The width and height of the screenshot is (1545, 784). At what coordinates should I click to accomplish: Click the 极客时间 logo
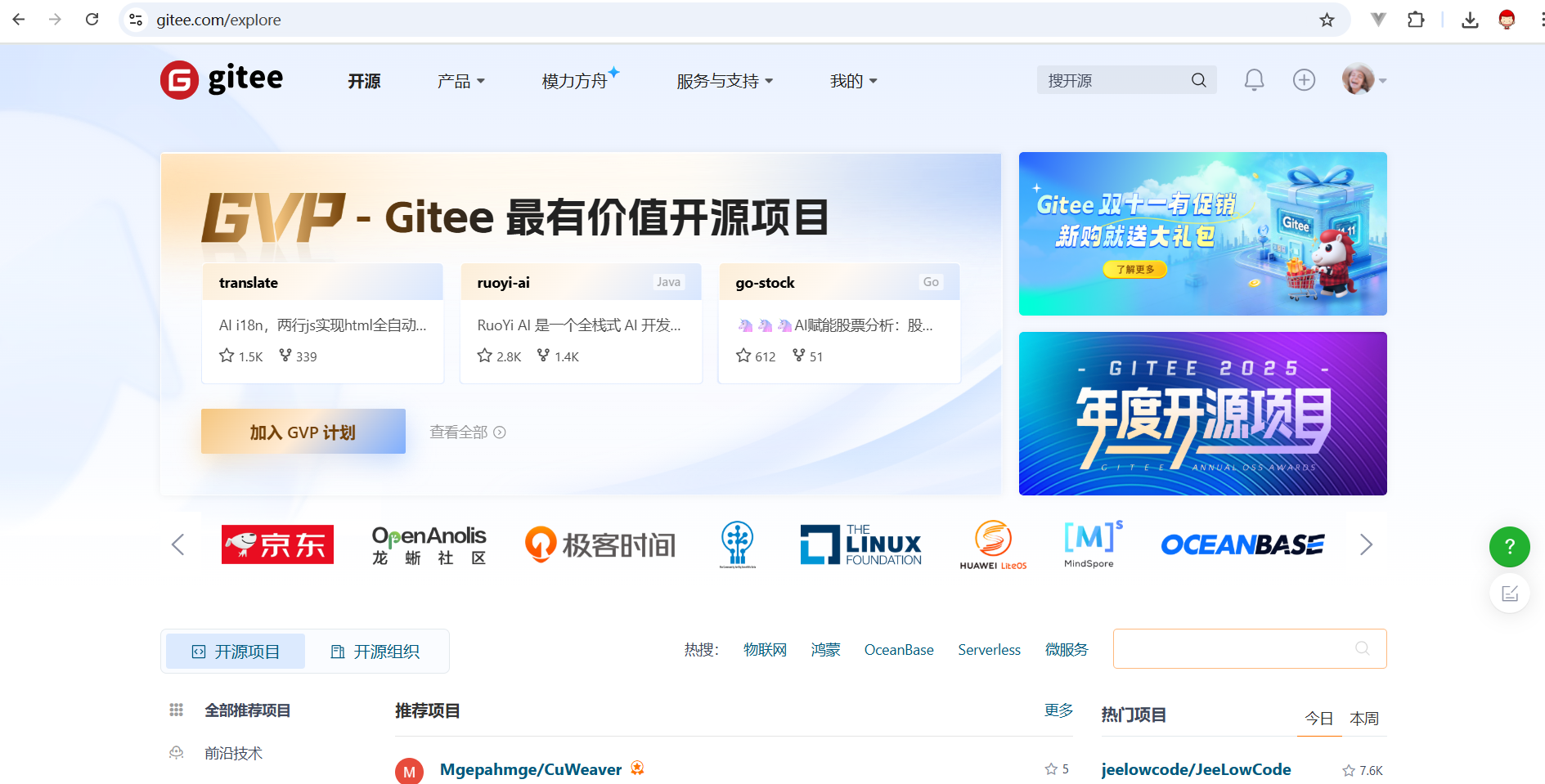[600, 544]
